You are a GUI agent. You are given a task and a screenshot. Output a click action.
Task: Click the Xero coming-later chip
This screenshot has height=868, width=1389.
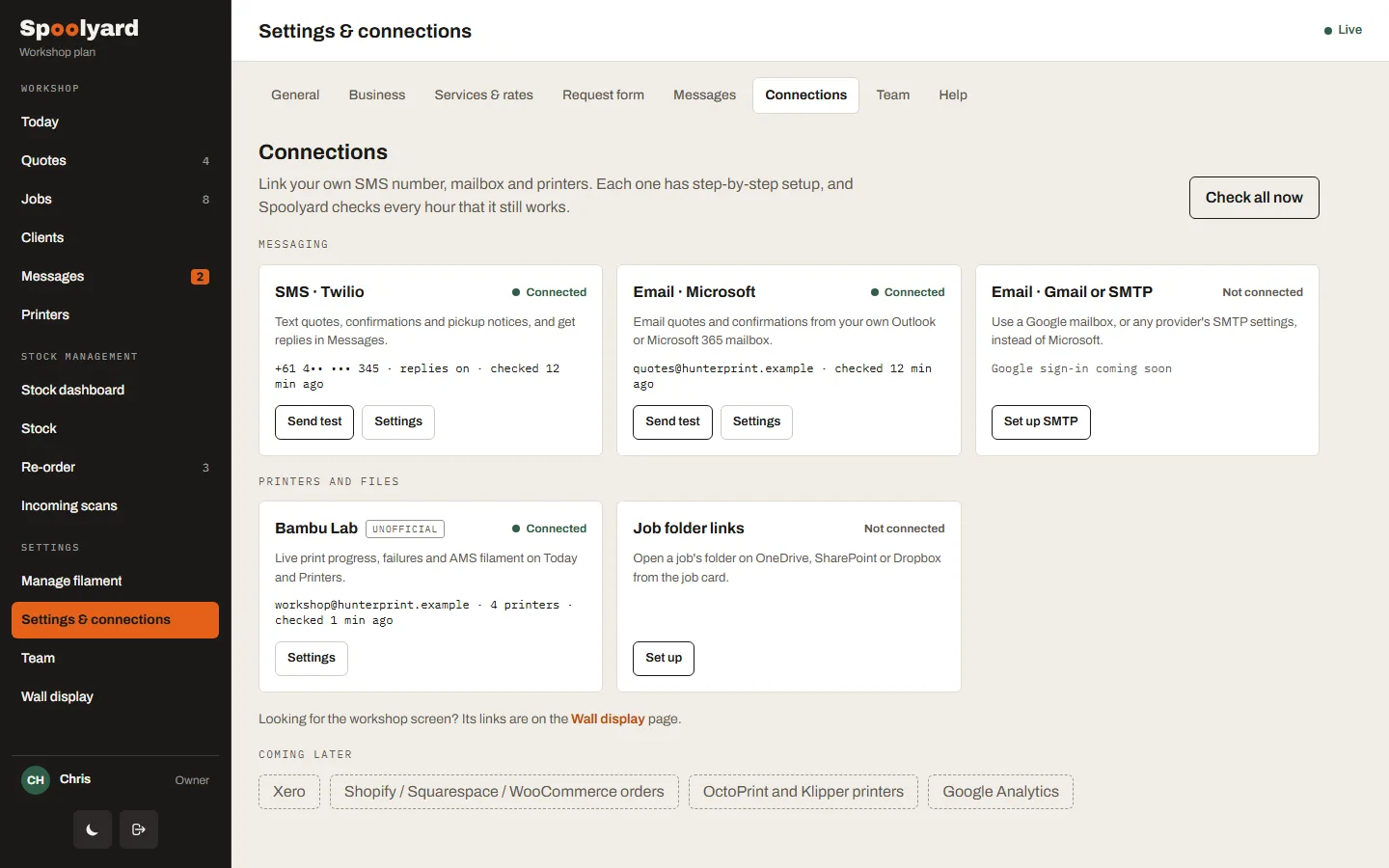(x=289, y=792)
